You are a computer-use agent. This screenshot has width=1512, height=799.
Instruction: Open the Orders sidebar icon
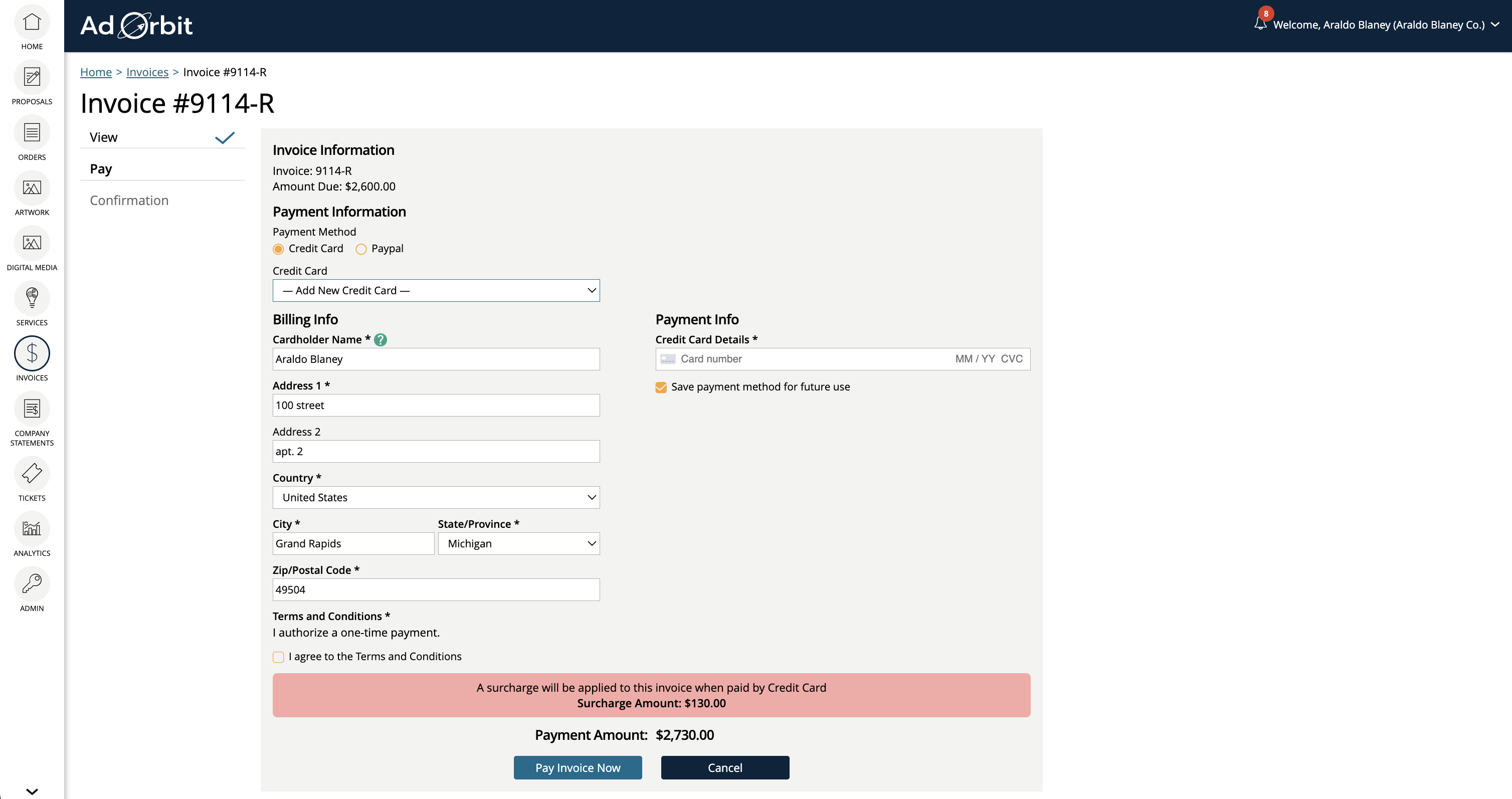32,133
